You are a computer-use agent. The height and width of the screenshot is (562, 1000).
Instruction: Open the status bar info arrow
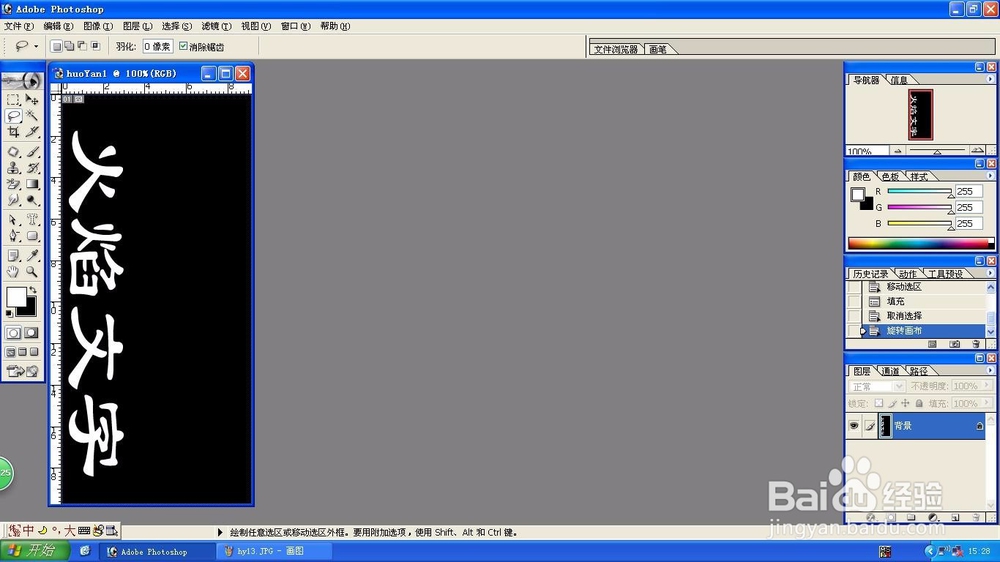220,532
